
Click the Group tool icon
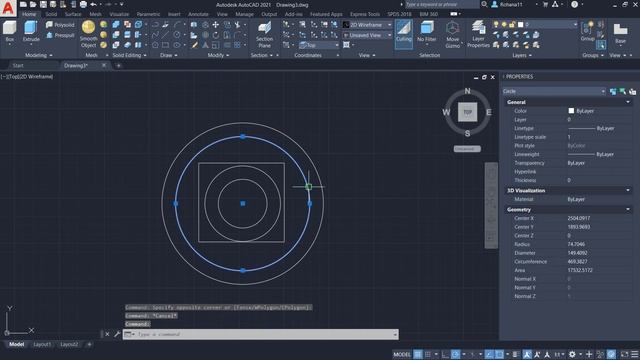point(587,31)
